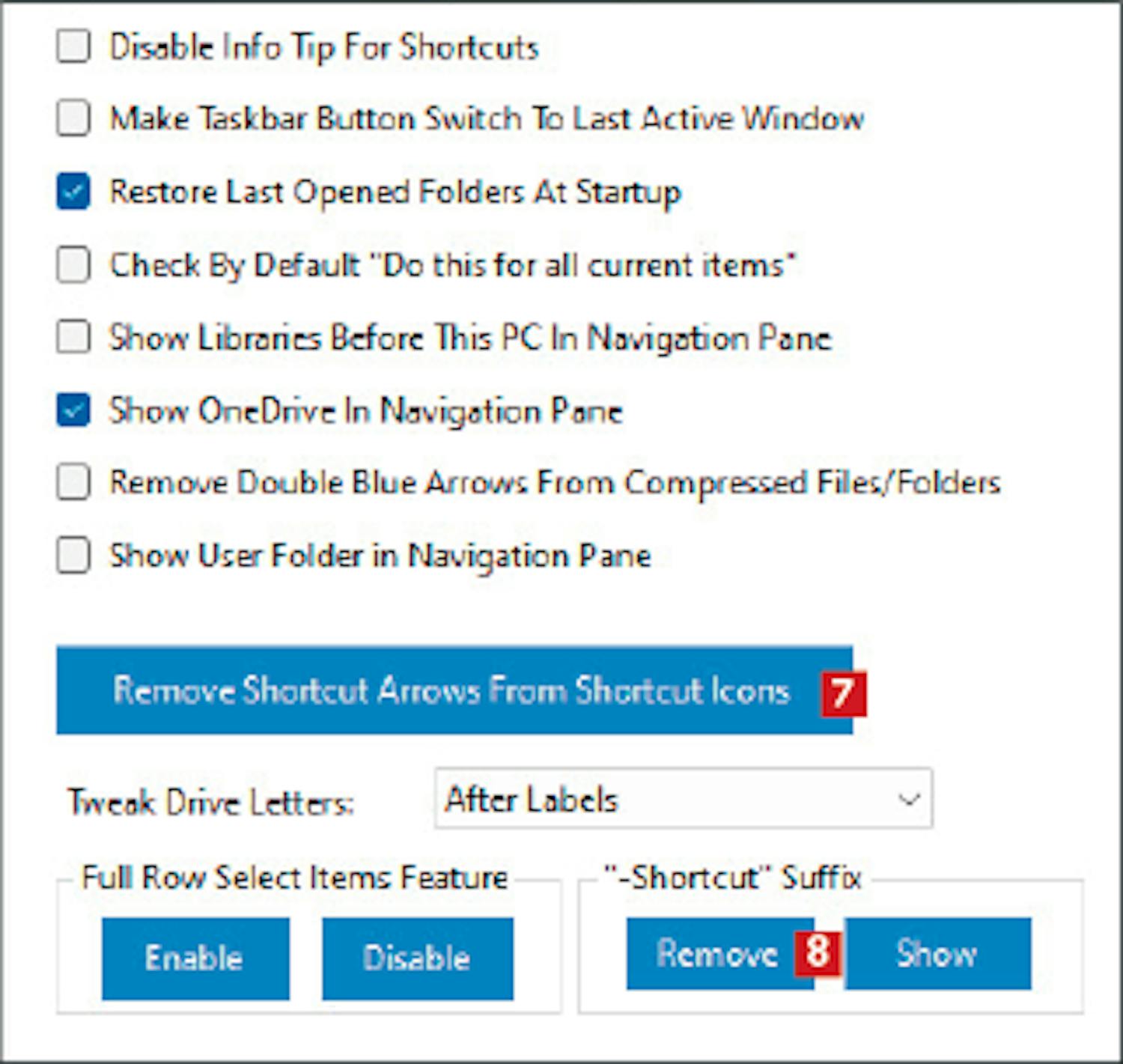
Task: Click Remove for "-Shortcut" Suffix
Action: tap(715, 954)
